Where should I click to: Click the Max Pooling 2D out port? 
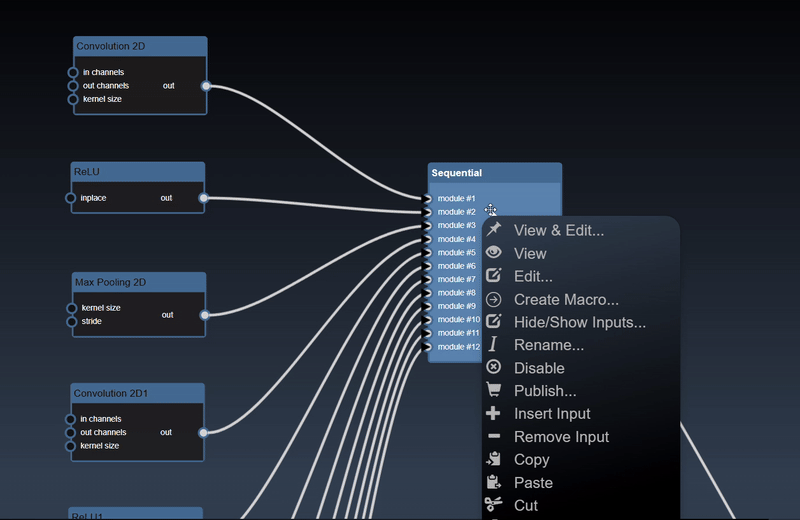pyautogui.click(x=204, y=315)
